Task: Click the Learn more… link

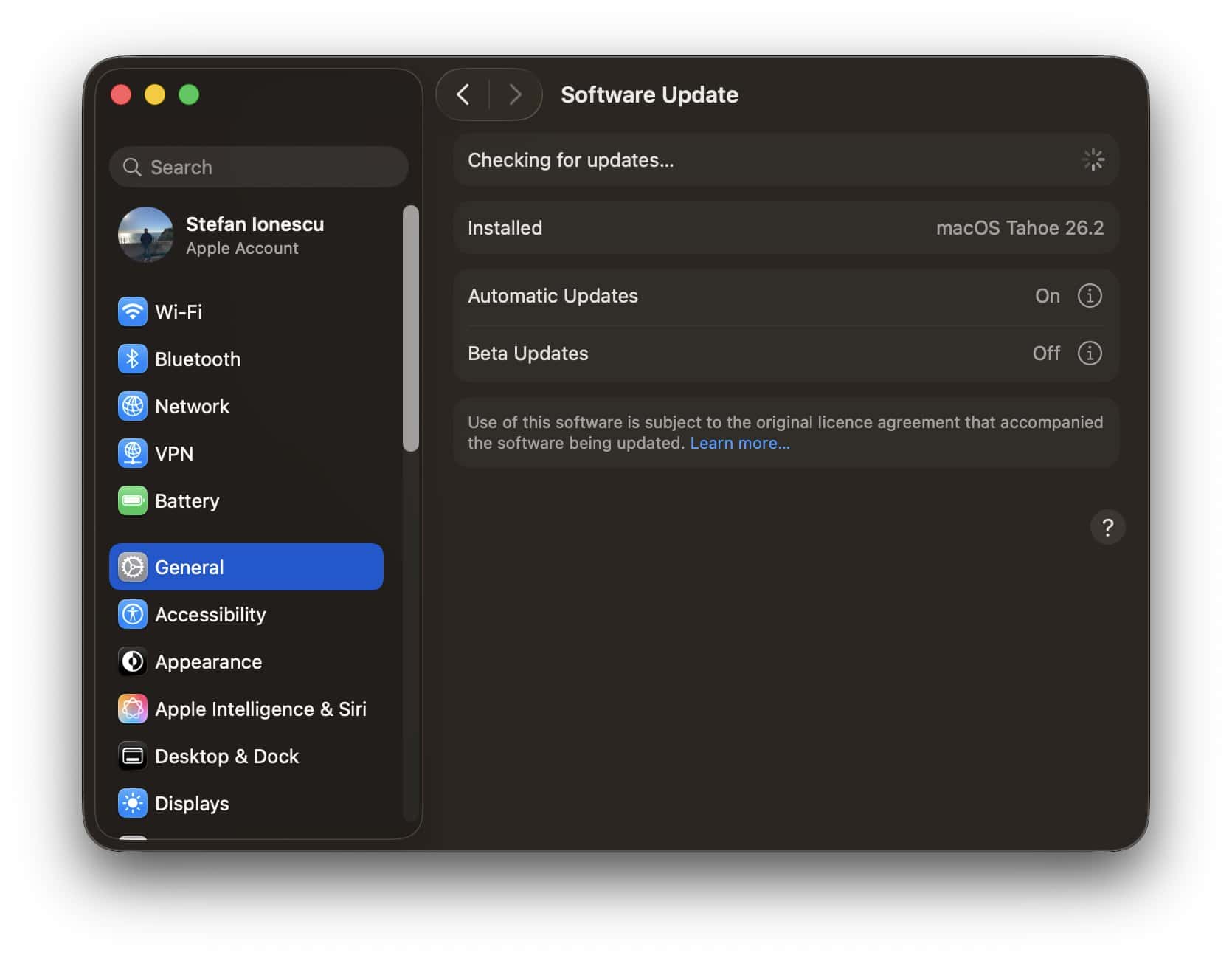Action: click(740, 443)
